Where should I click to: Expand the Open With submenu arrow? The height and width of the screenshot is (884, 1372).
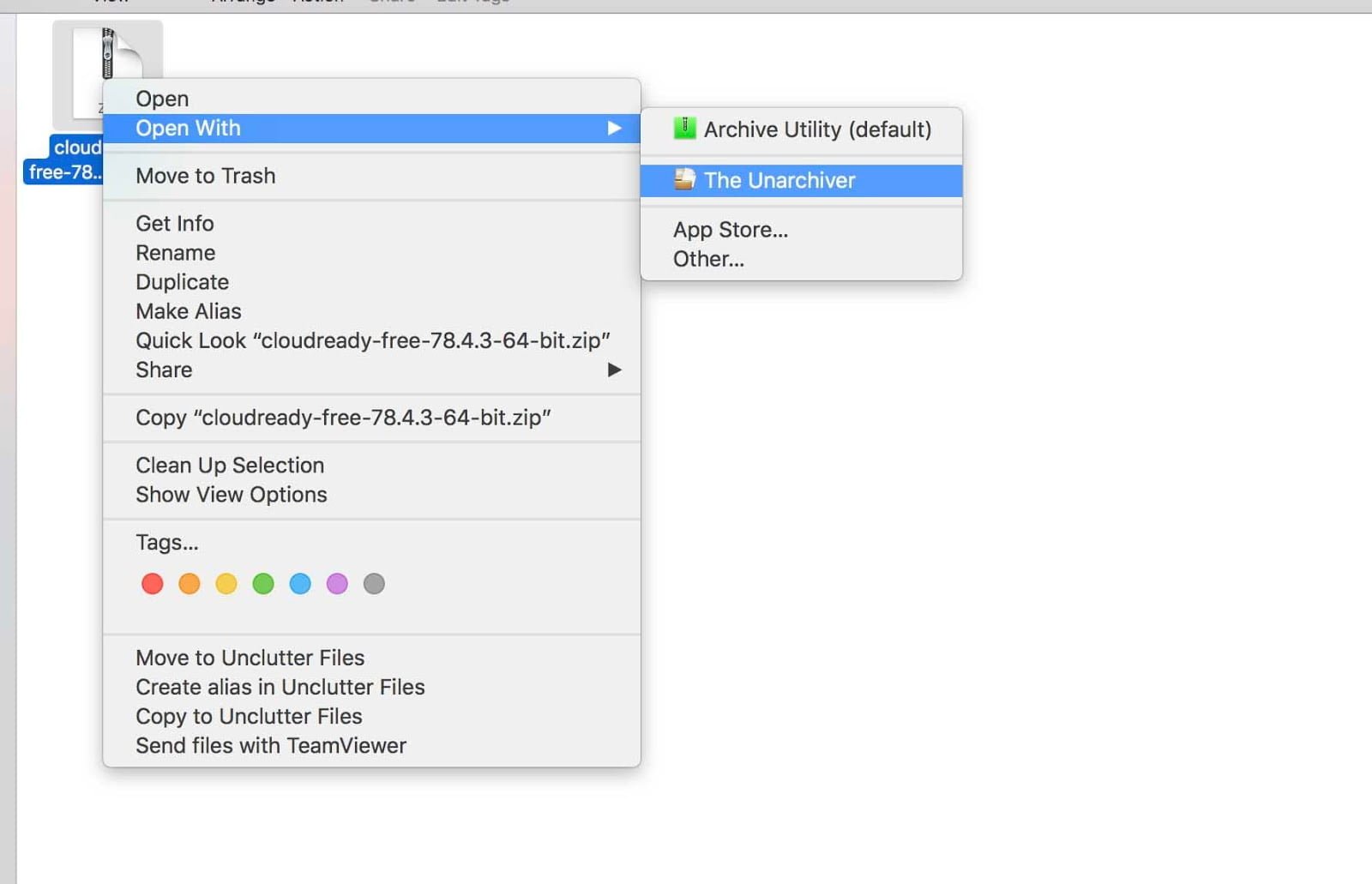point(615,129)
